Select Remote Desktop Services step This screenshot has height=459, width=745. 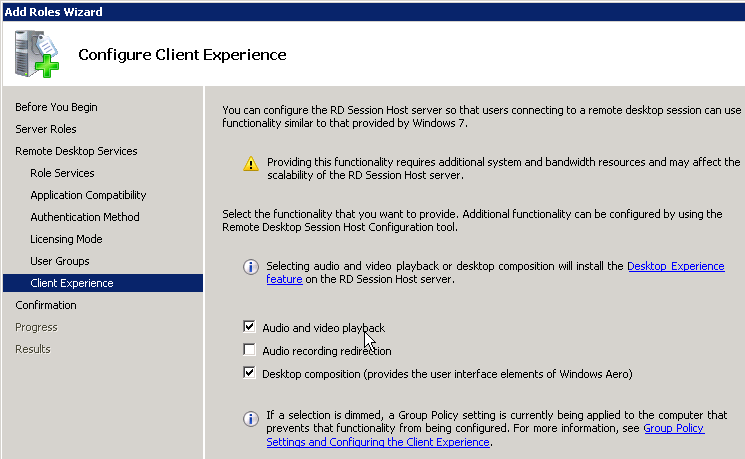click(x=76, y=151)
